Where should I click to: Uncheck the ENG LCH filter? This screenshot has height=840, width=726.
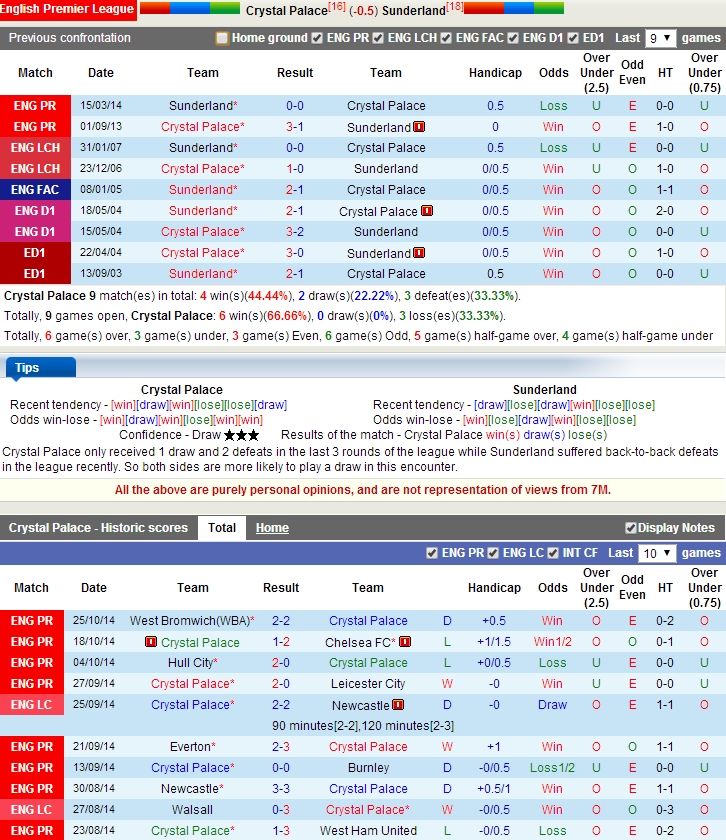coord(378,38)
